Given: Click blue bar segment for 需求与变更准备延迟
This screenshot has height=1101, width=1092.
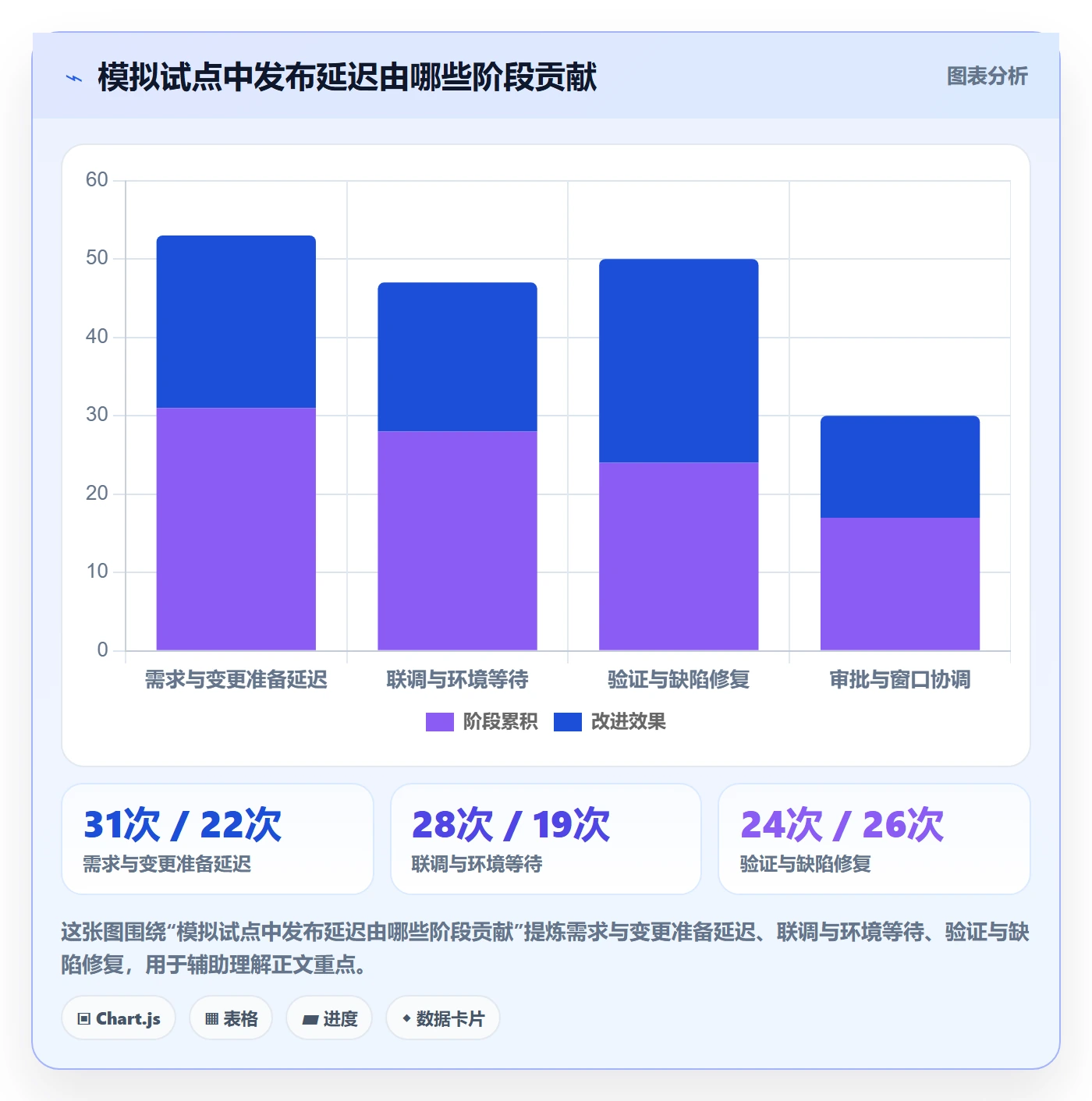Looking at the screenshot, I should 236,321.
